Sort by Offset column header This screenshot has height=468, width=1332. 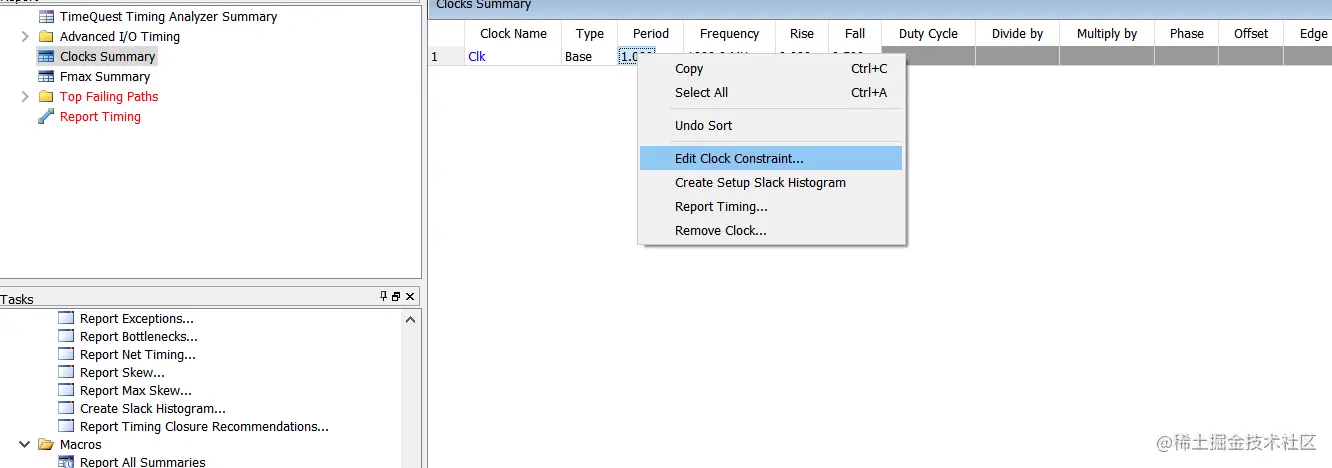coord(1251,34)
